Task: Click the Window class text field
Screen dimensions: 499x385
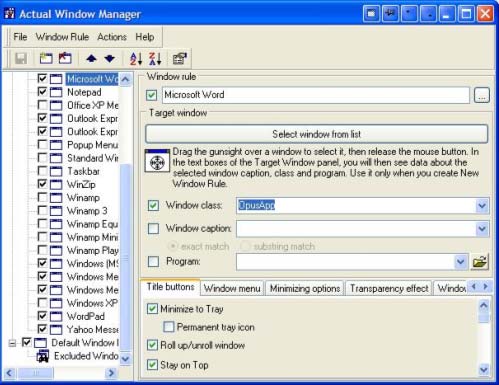Action: coord(356,206)
